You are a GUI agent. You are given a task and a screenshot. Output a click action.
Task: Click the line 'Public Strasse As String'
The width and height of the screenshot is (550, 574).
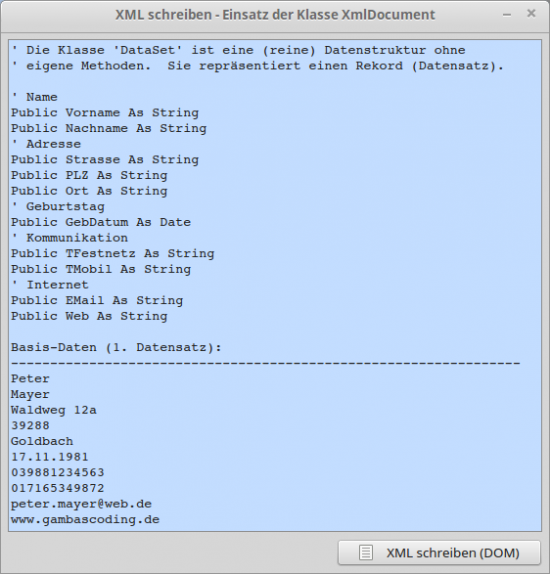(105, 160)
